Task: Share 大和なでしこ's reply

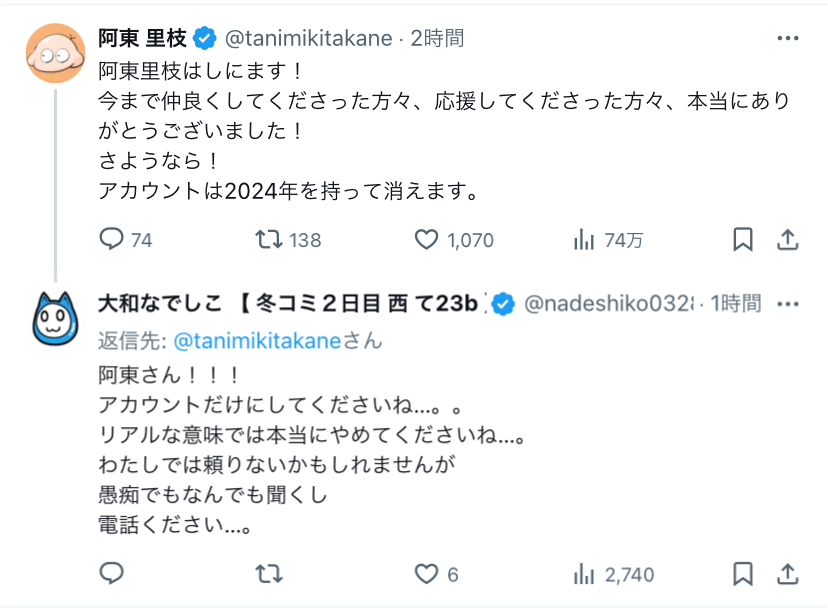Action: coord(788,574)
